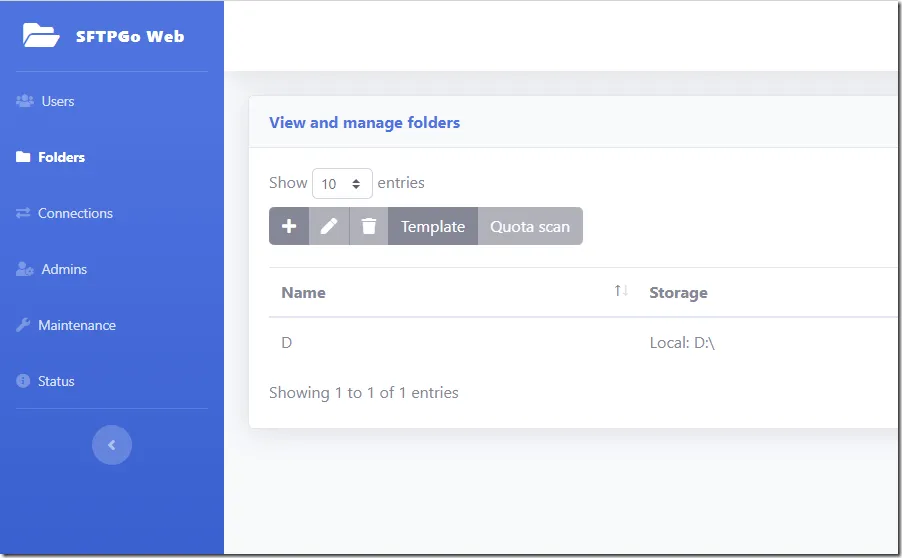Go to the Admins page
This screenshot has height=558, width=902.
click(x=63, y=269)
